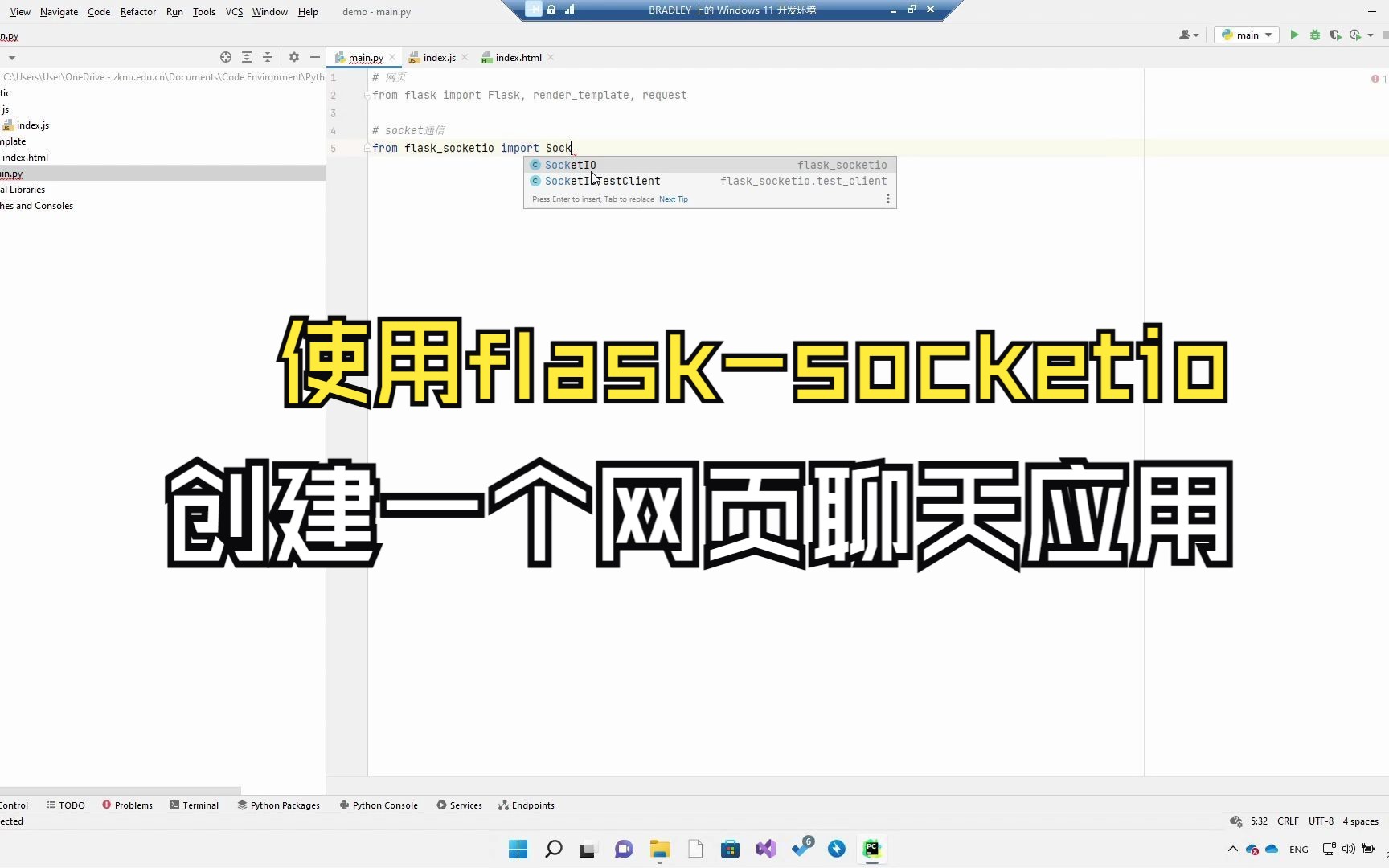Switch to the index.js tab
Screen dimensions: 1389x868
coord(438,57)
